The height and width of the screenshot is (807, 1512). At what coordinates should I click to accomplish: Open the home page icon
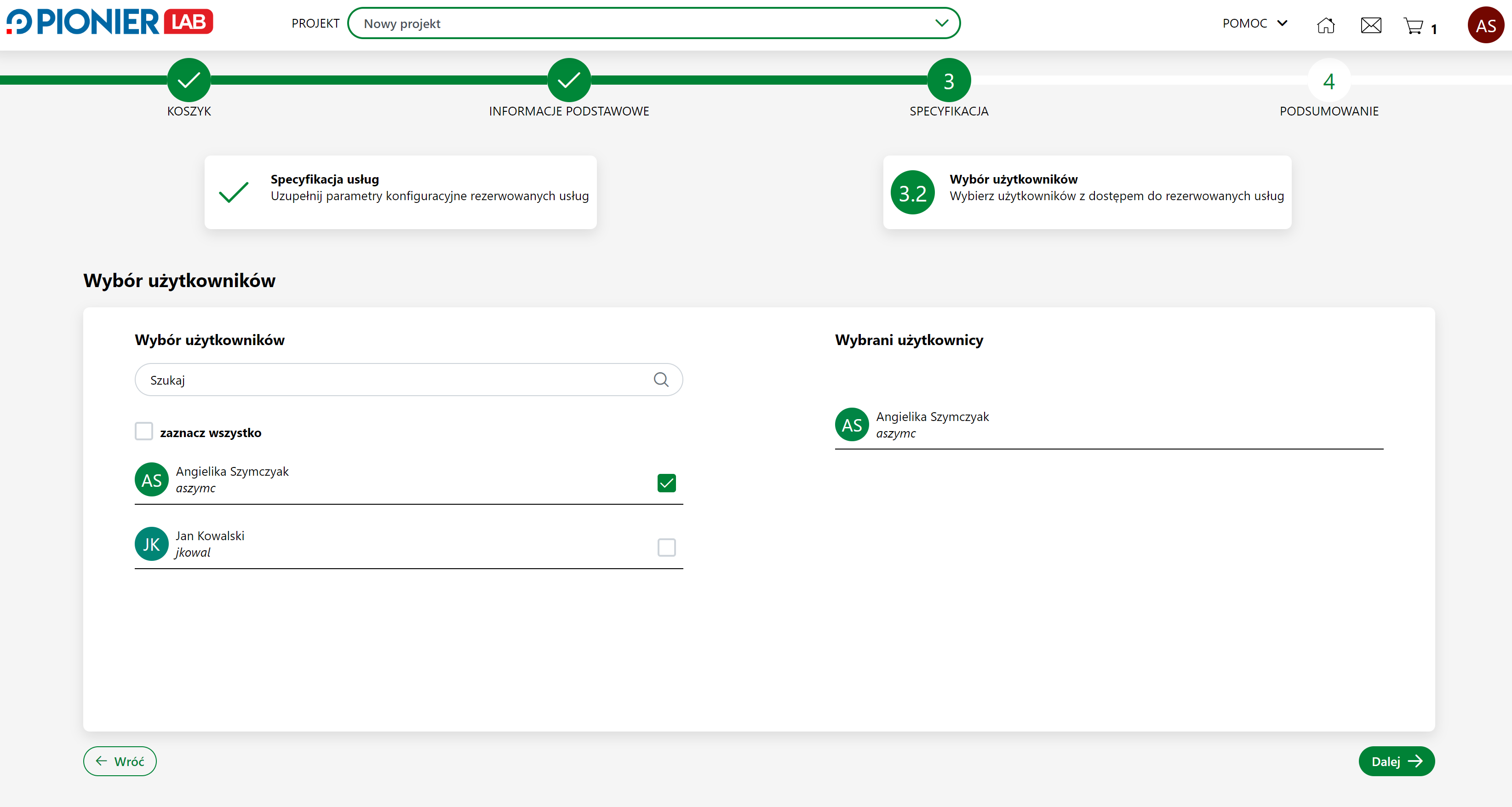1326,25
